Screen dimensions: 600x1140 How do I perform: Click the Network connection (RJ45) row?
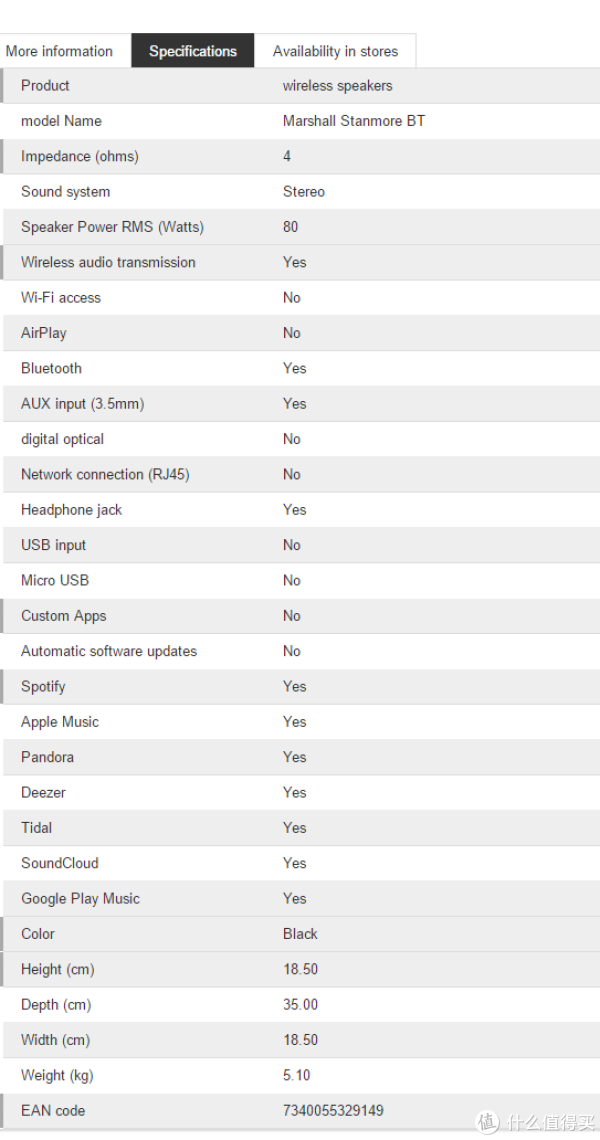click(300, 475)
